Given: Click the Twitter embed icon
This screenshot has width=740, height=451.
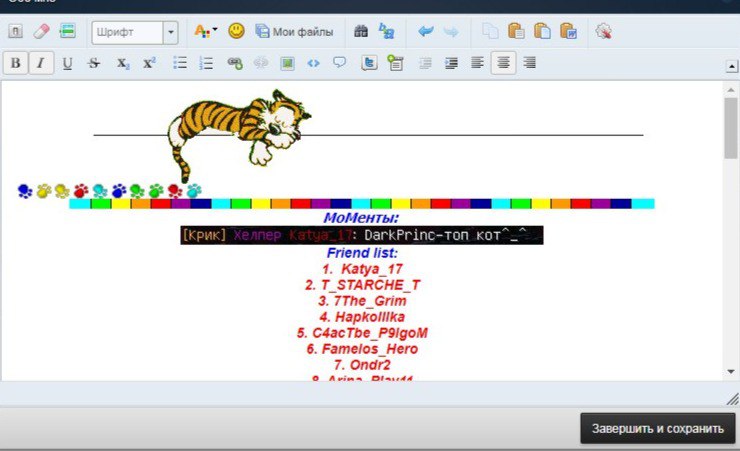Looking at the screenshot, I should (x=369, y=63).
